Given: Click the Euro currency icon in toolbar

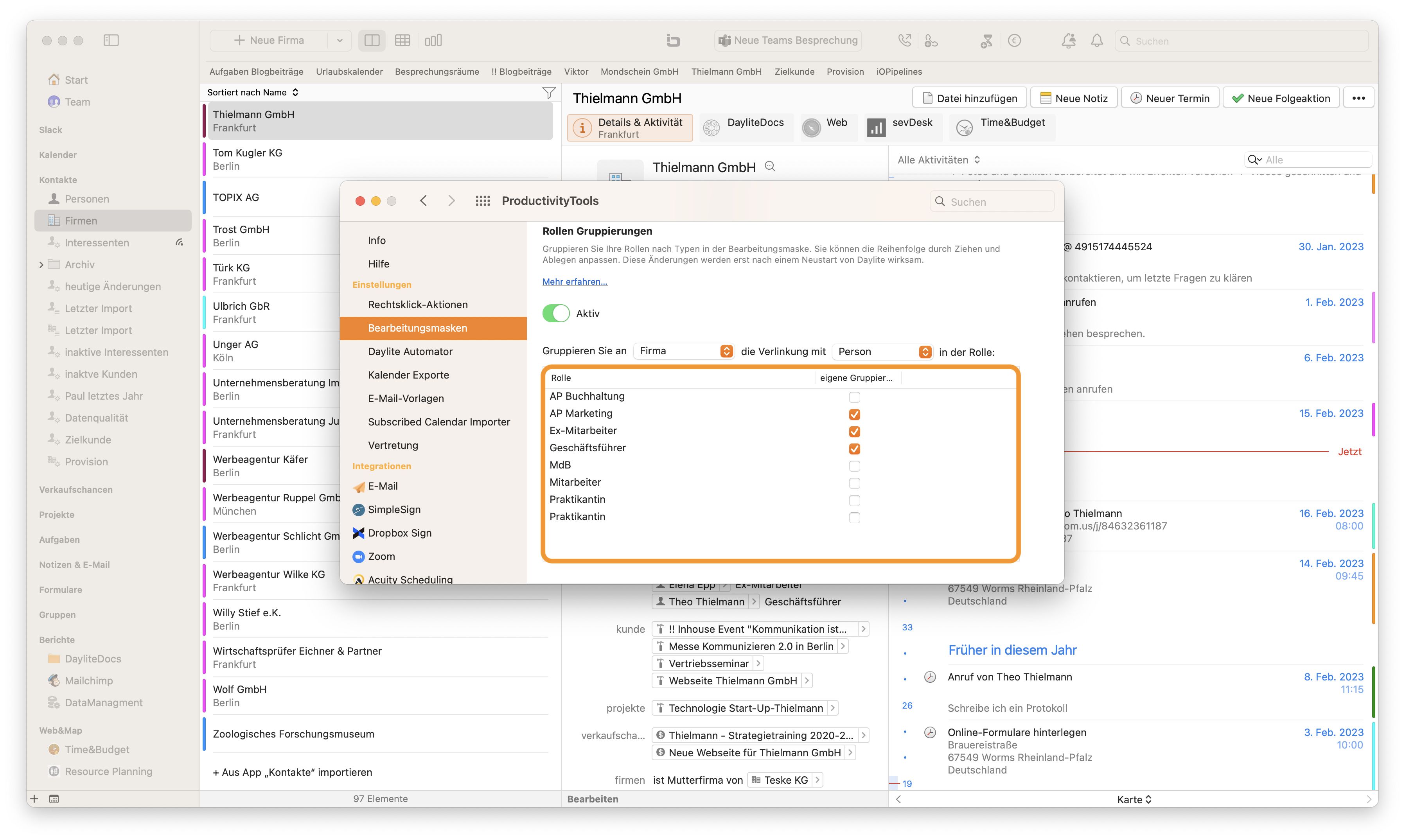Looking at the screenshot, I should [1014, 40].
